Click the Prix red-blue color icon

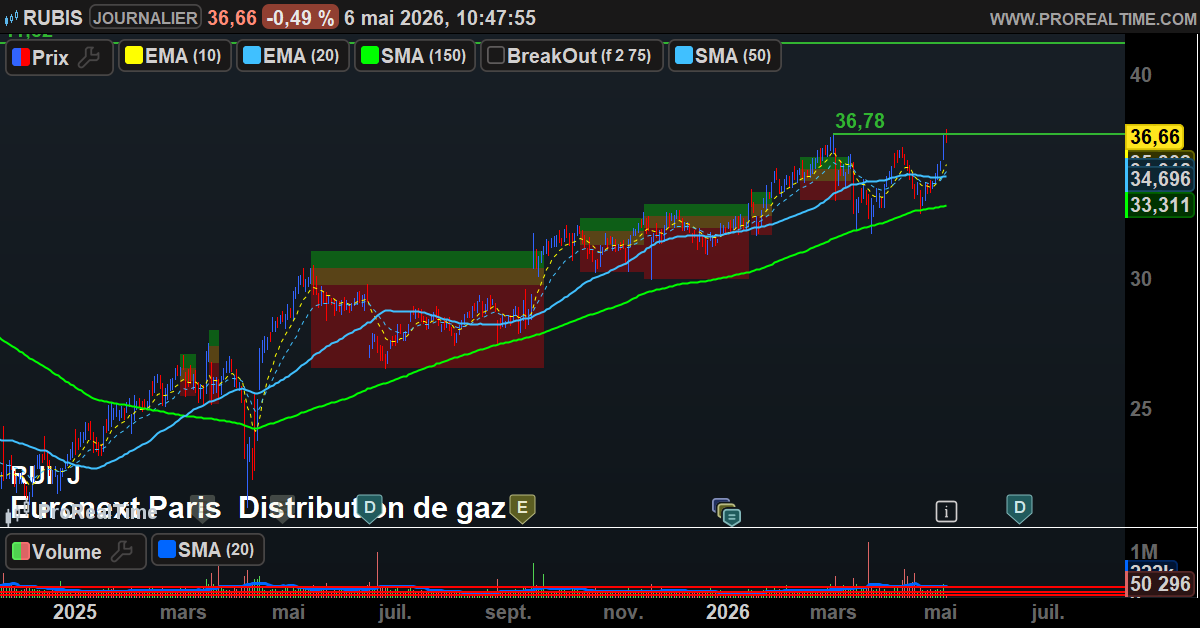[20, 57]
